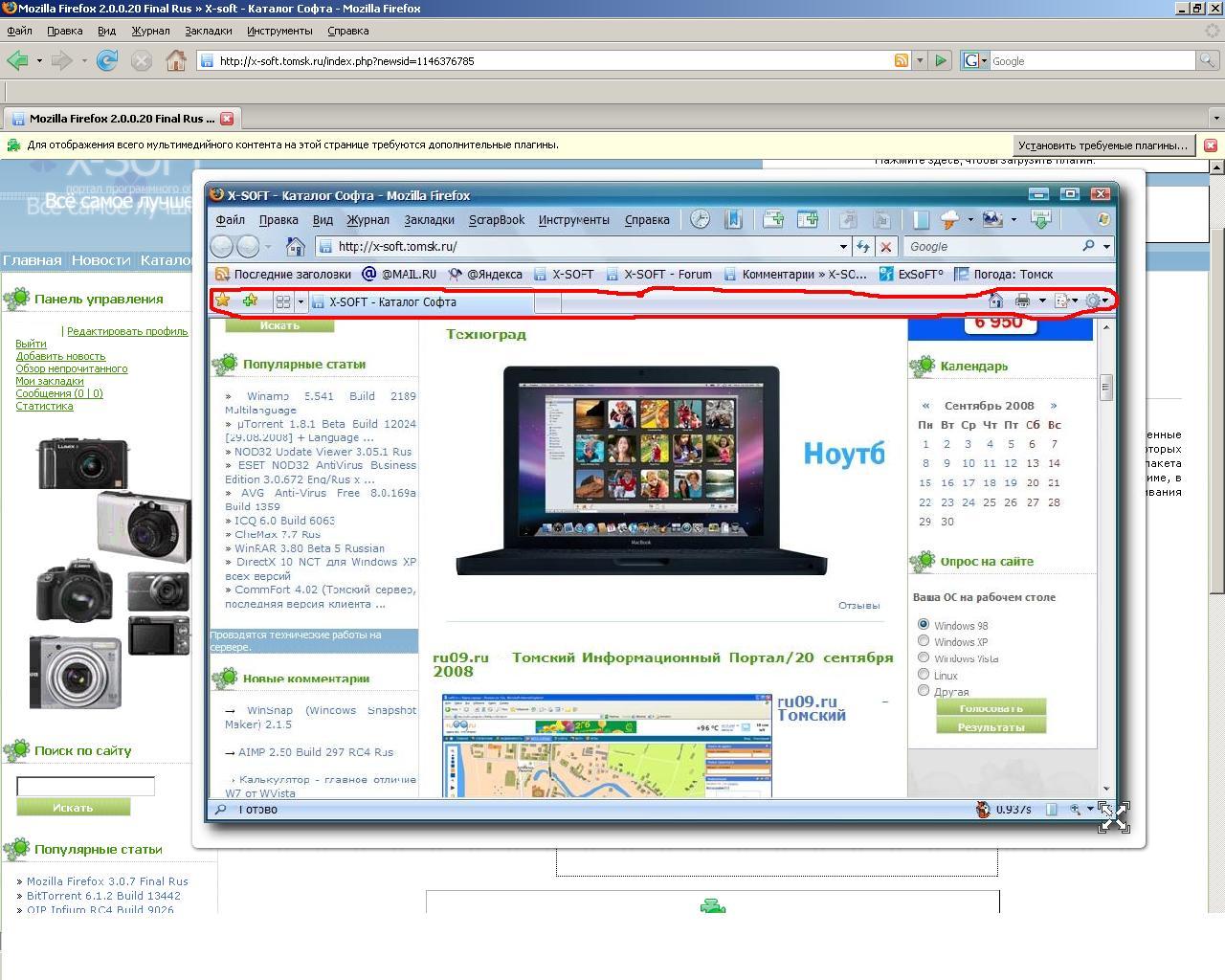The height and width of the screenshot is (980, 1225).
Task: Reload the page with blue refresh icon
Action: tap(107, 60)
